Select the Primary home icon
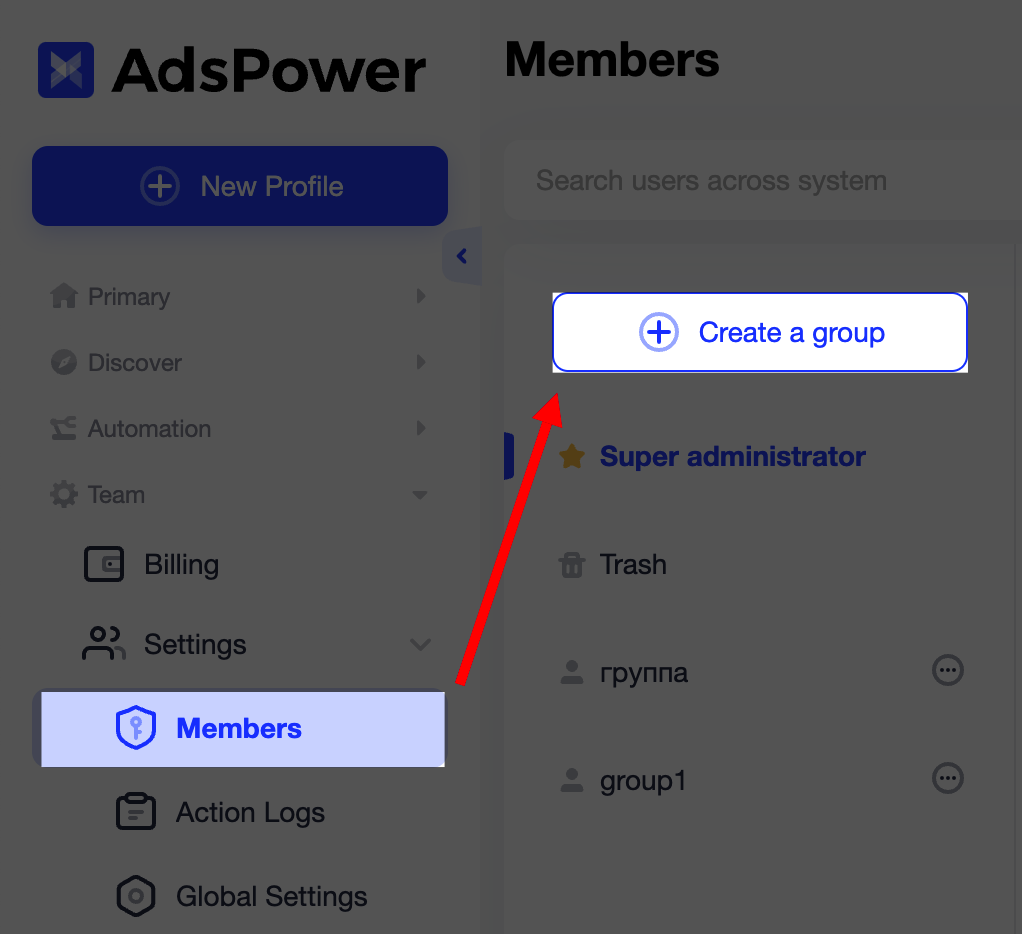The height and width of the screenshot is (934, 1022). point(63,296)
